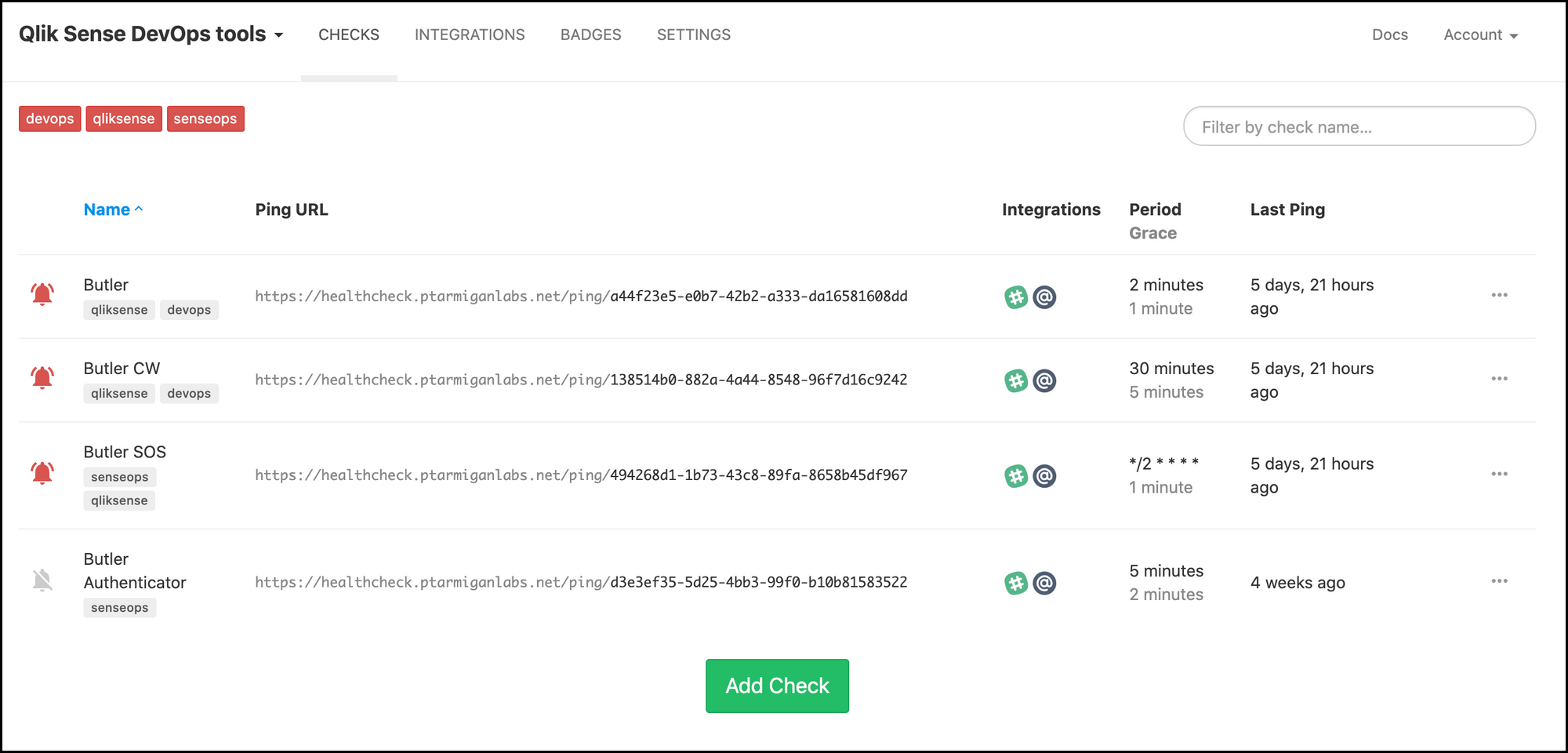Toggle the email integration for Butler CW
Screen dimensions: 1568x753
pyautogui.click(x=1044, y=380)
